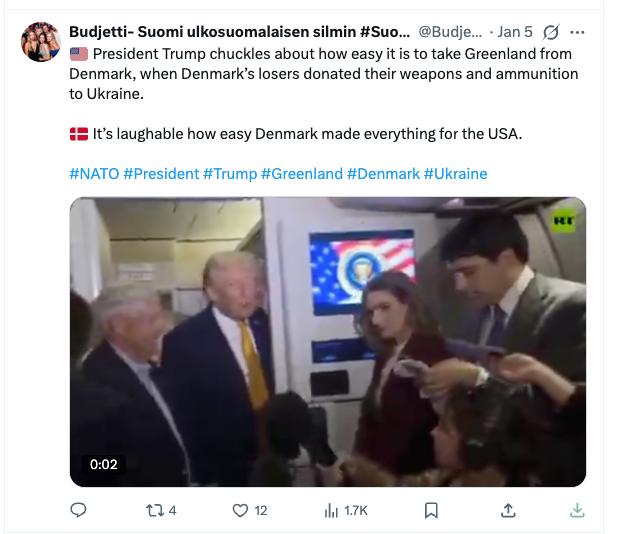The height and width of the screenshot is (534, 628).
Task: Open the share post icon
Action: (x=508, y=510)
